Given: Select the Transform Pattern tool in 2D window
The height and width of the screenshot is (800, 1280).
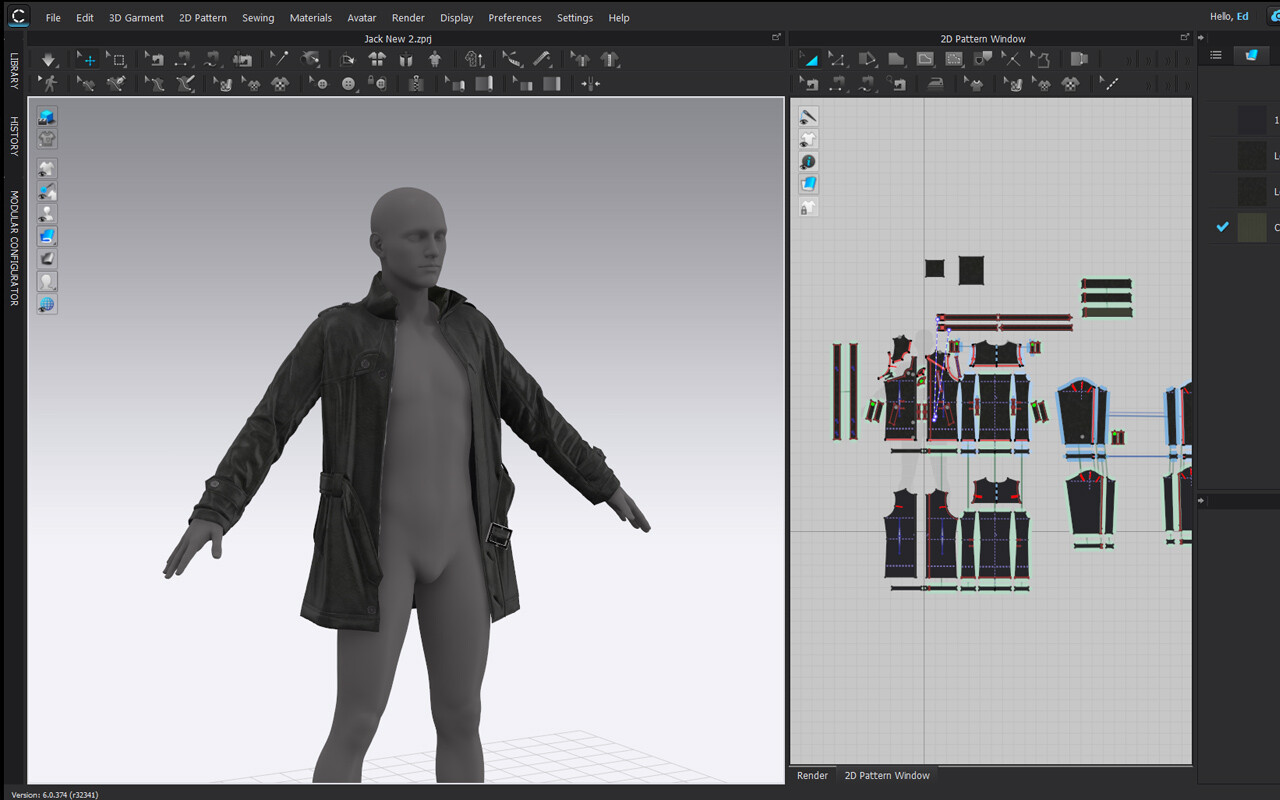Looking at the screenshot, I should pyautogui.click(x=808, y=58).
